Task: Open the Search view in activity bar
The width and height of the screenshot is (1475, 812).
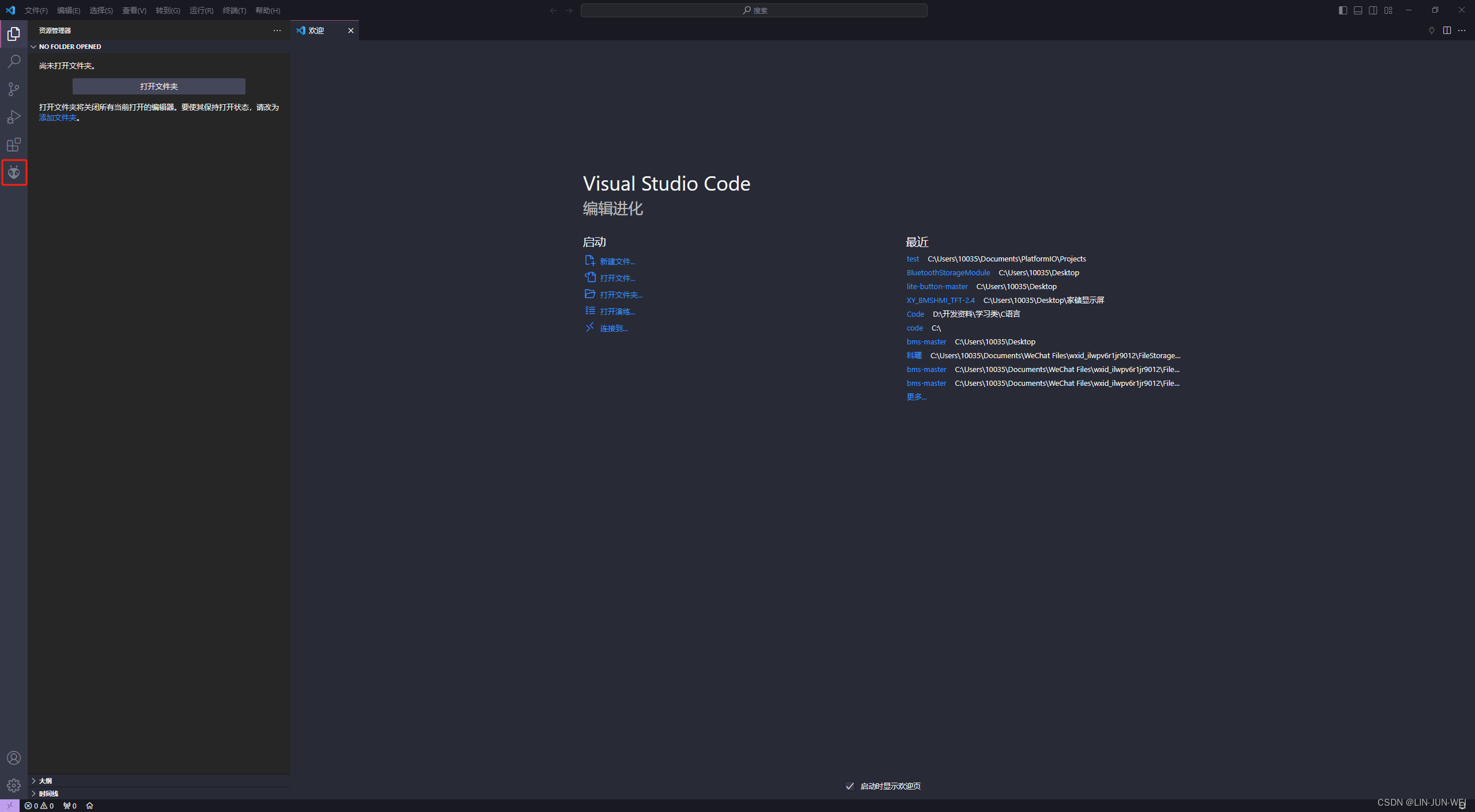Action: pyautogui.click(x=14, y=61)
